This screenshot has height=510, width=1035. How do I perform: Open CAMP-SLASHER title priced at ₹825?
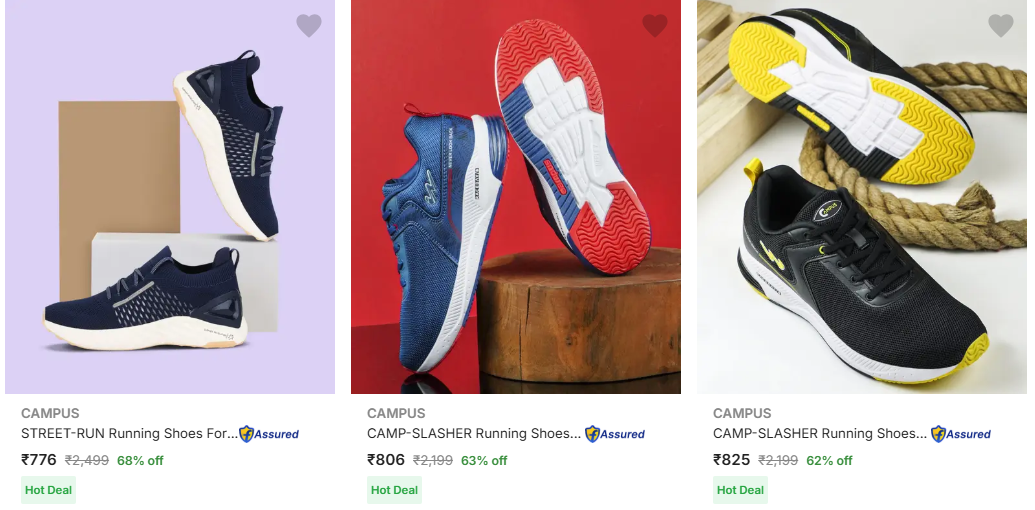820,433
